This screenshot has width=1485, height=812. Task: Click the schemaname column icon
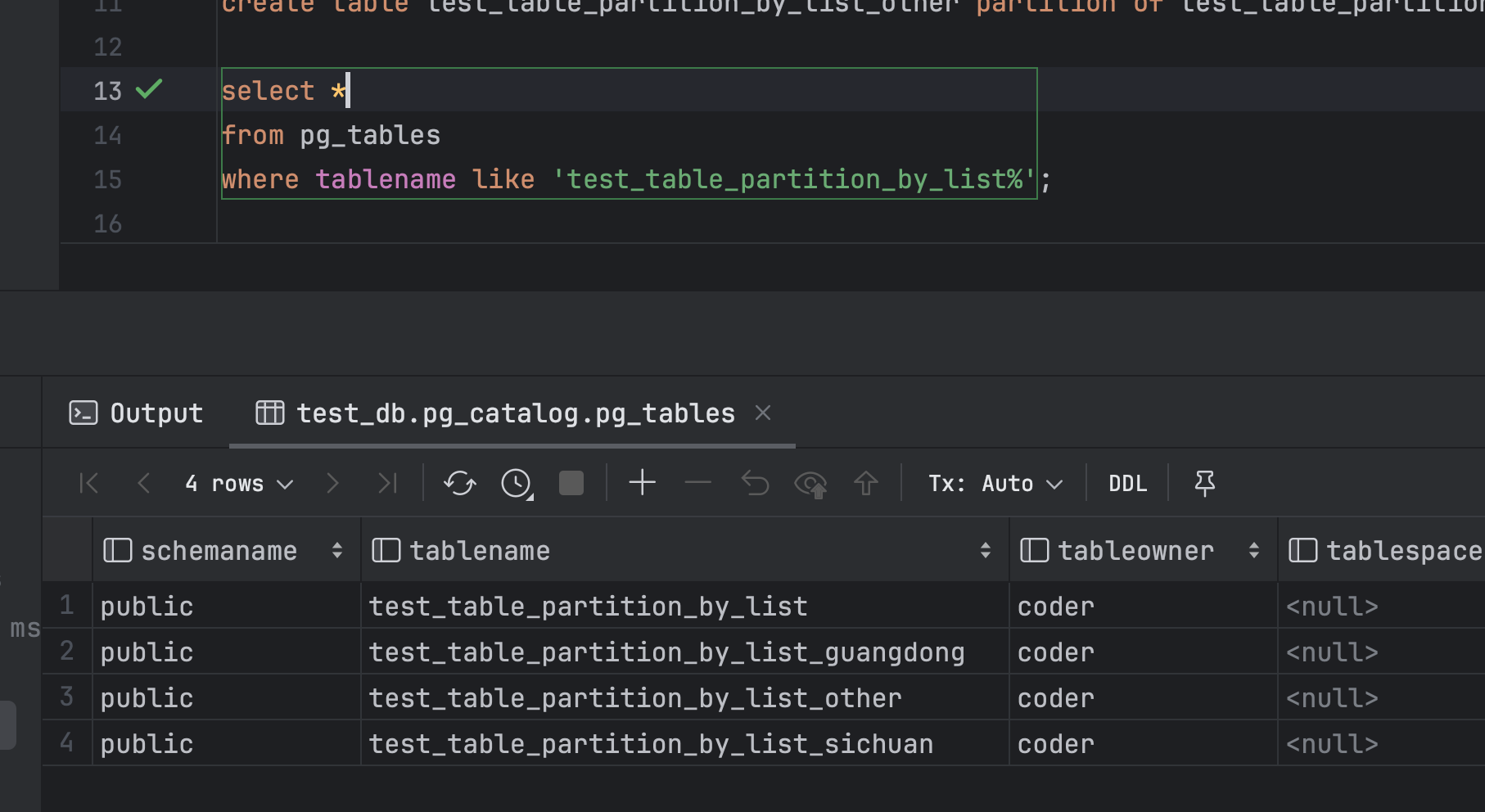pos(118,551)
